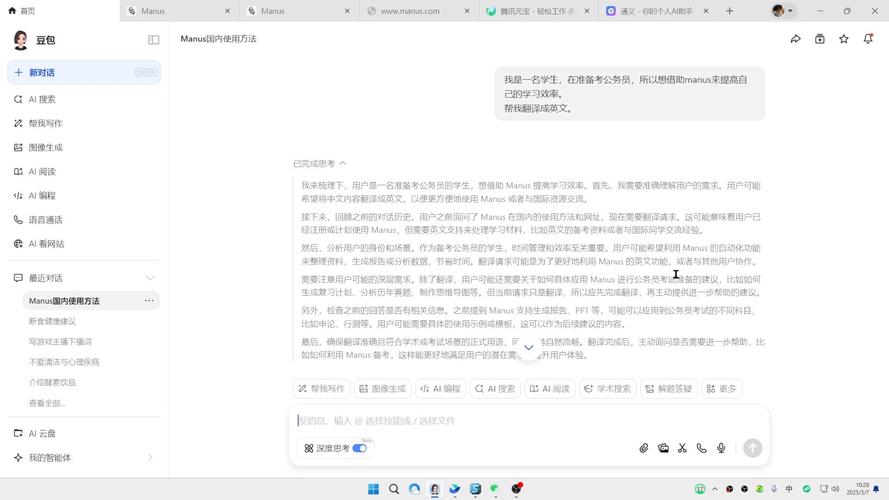Image resolution: width=889 pixels, height=500 pixels.
Task: Open a new tab with plus icon
Action: [730, 11]
